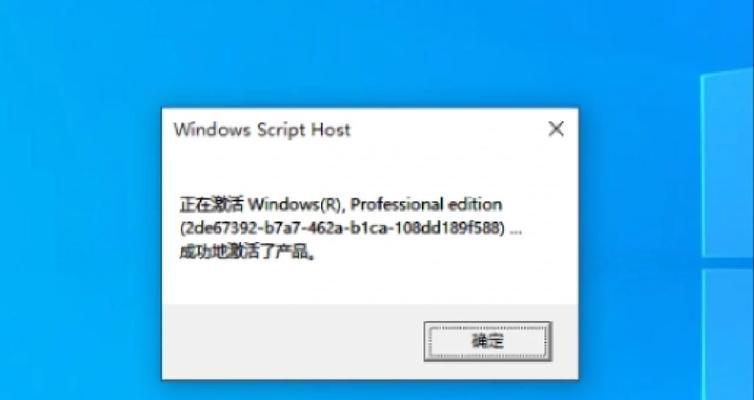Click empty title bar space beside the X
This screenshot has width=754, height=400.
pos(447,129)
